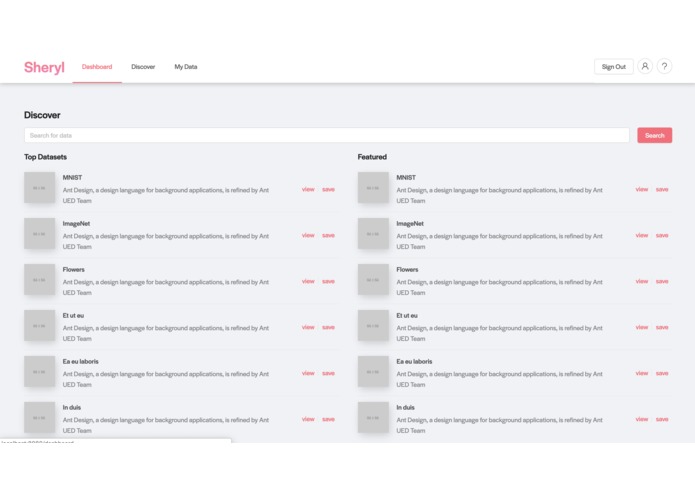Click Flowers thumbnail in Top Datasets
This screenshot has height=494, width=695.
pyautogui.click(x=39, y=280)
